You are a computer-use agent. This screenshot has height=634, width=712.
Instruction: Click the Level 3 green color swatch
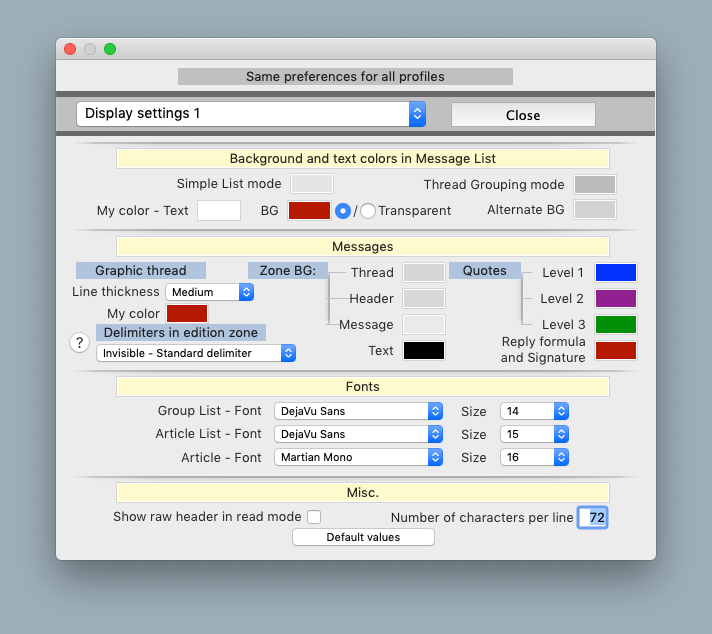(x=615, y=324)
